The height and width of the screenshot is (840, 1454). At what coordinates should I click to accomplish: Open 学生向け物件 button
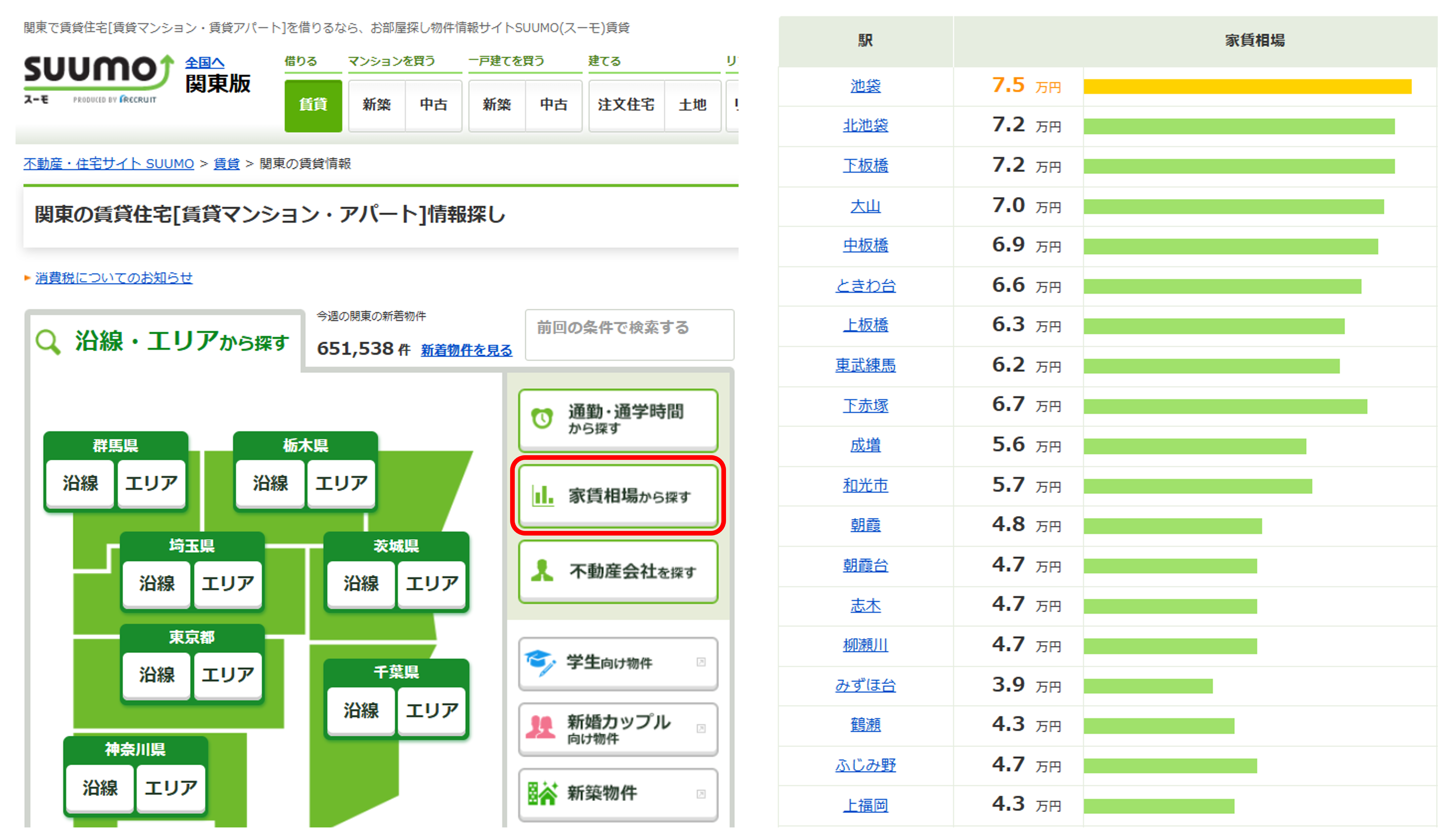(618, 663)
